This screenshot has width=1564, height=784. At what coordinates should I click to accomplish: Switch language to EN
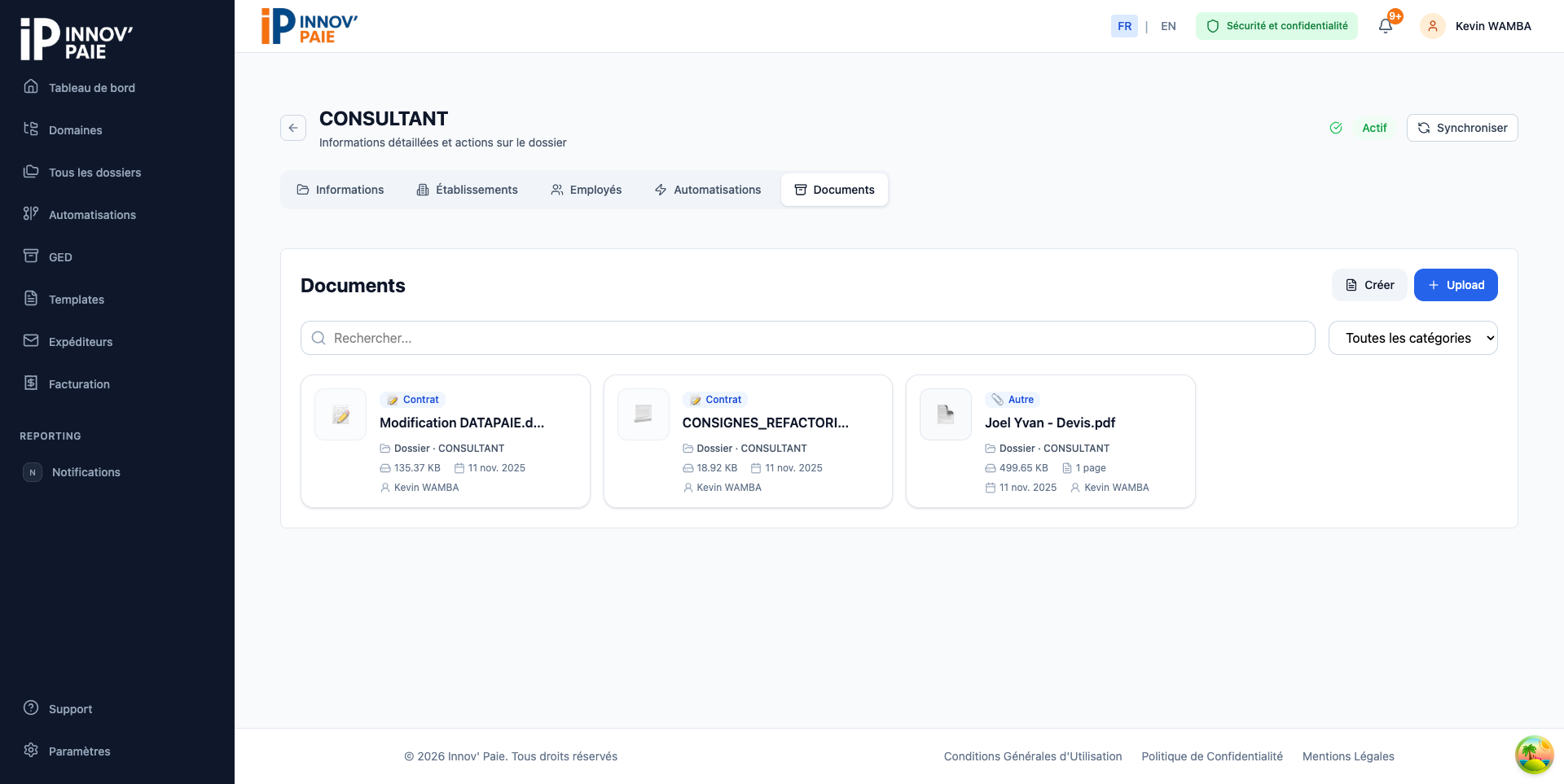pos(1168,26)
